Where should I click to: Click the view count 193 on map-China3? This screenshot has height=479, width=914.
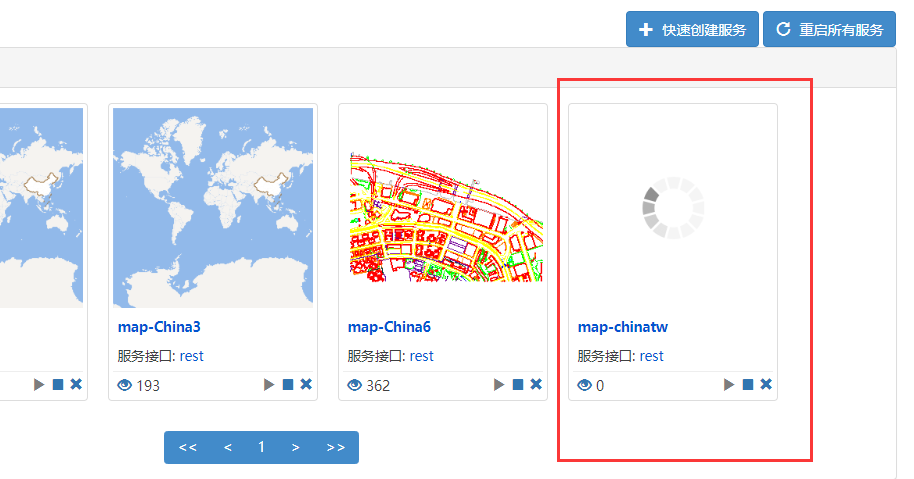(148, 386)
